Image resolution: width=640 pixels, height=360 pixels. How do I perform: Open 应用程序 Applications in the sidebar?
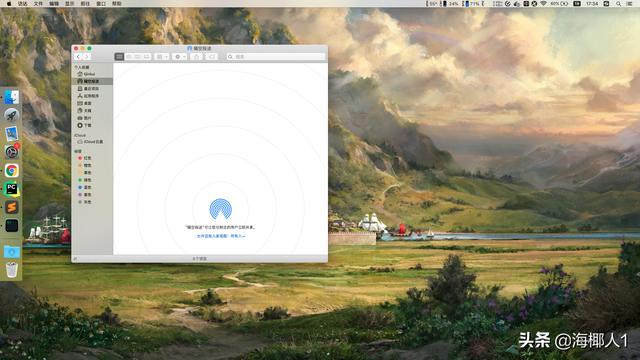pyautogui.click(x=92, y=96)
